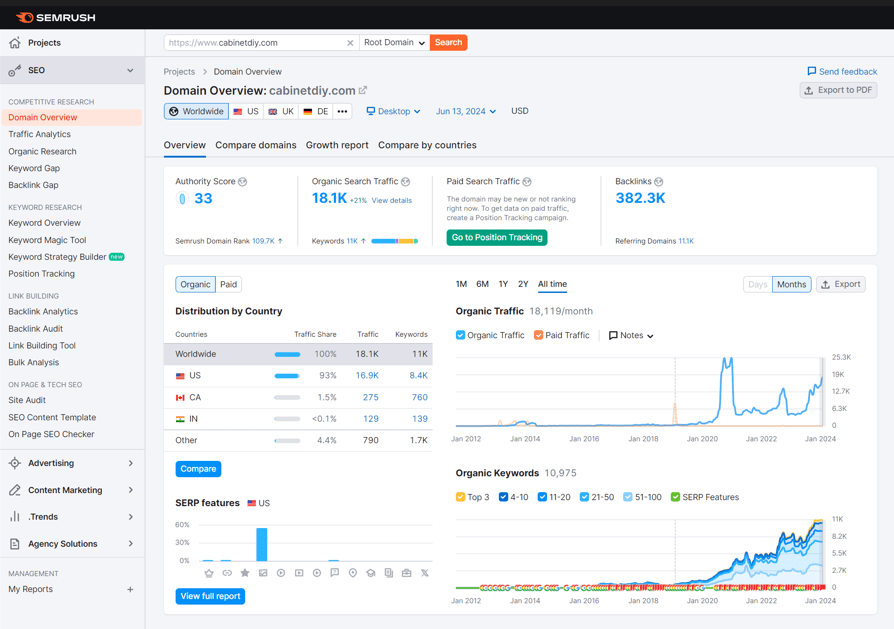Click the X (Twitter) SERP feature icon
The width and height of the screenshot is (894, 629).
point(425,573)
